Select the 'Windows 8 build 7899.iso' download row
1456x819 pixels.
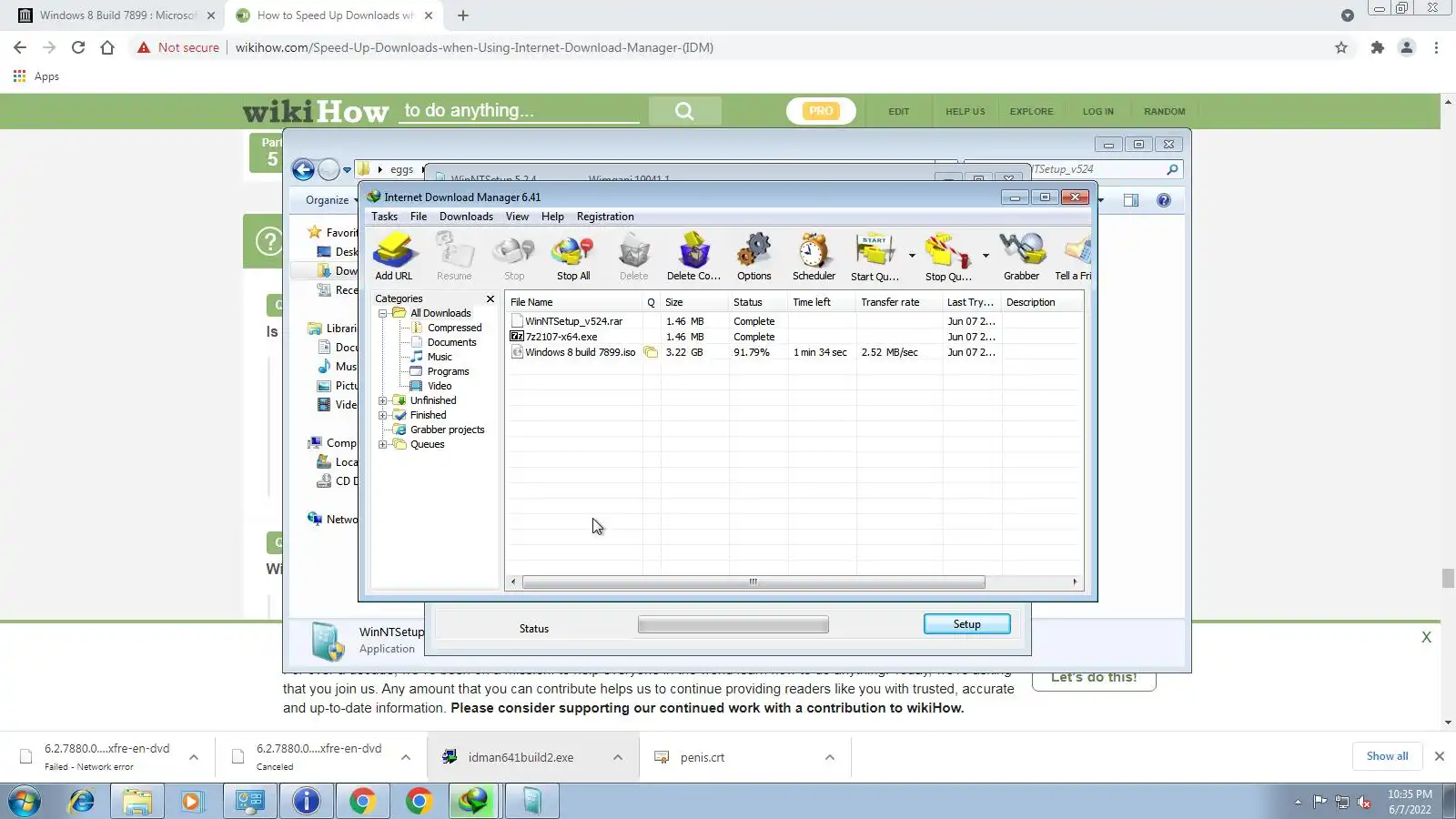tap(794, 352)
